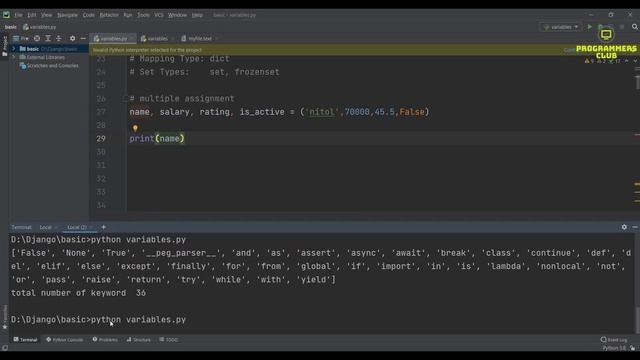Viewport: 640px width, 360px height.
Task: Open the Tools menu
Action: (143, 15)
